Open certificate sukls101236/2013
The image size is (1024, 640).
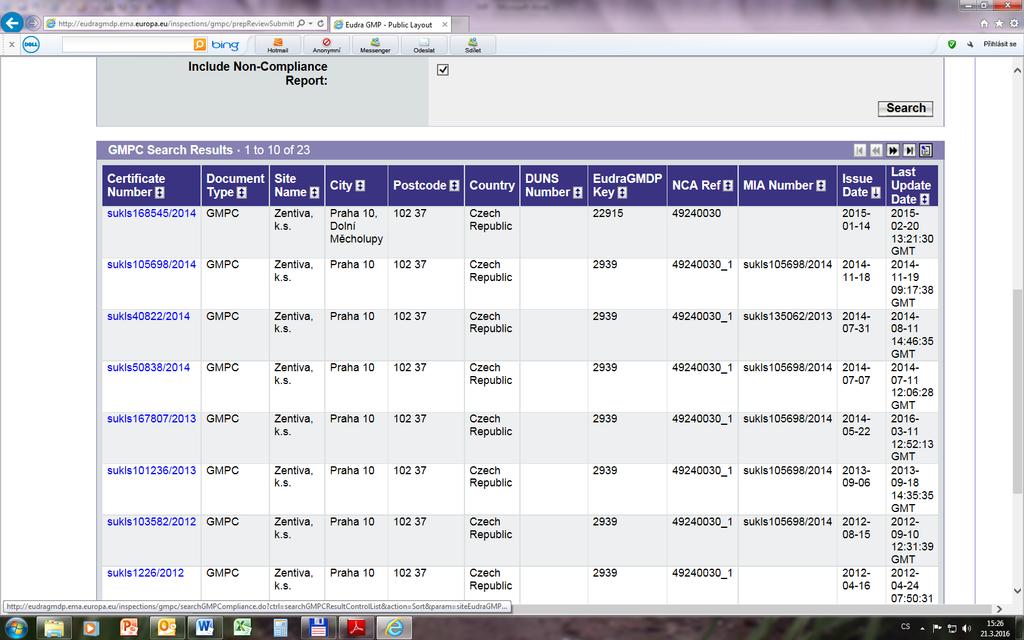[x=152, y=470]
